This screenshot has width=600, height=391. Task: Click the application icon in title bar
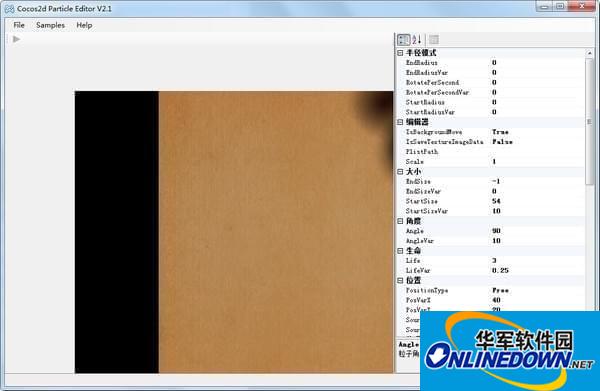coord(9,8)
